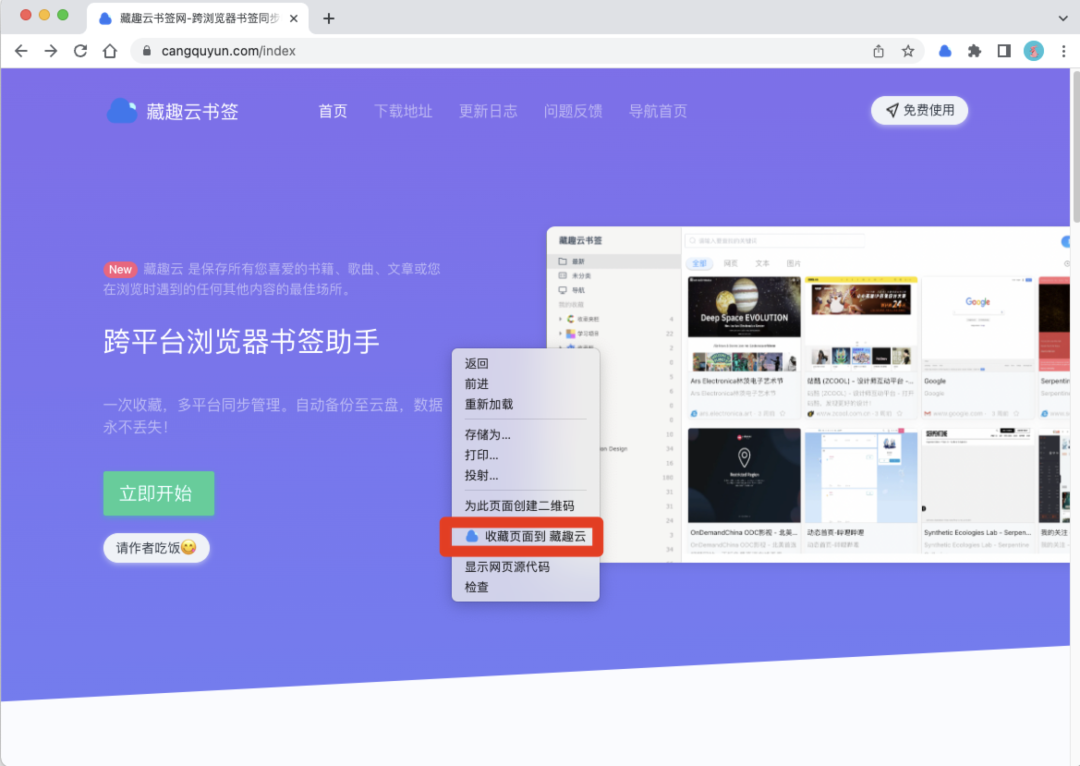
Task: Open Chrome's three-dot menu
Action: click(x=1063, y=49)
